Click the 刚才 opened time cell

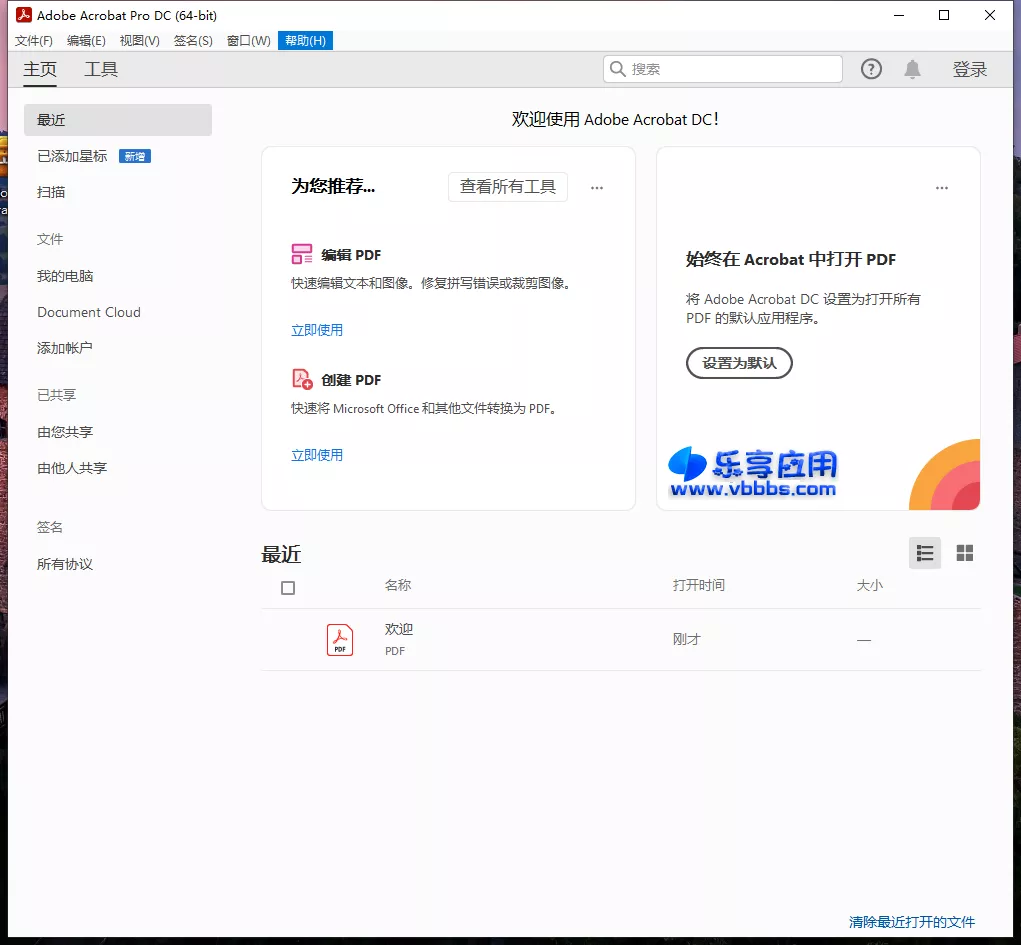click(x=686, y=640)
